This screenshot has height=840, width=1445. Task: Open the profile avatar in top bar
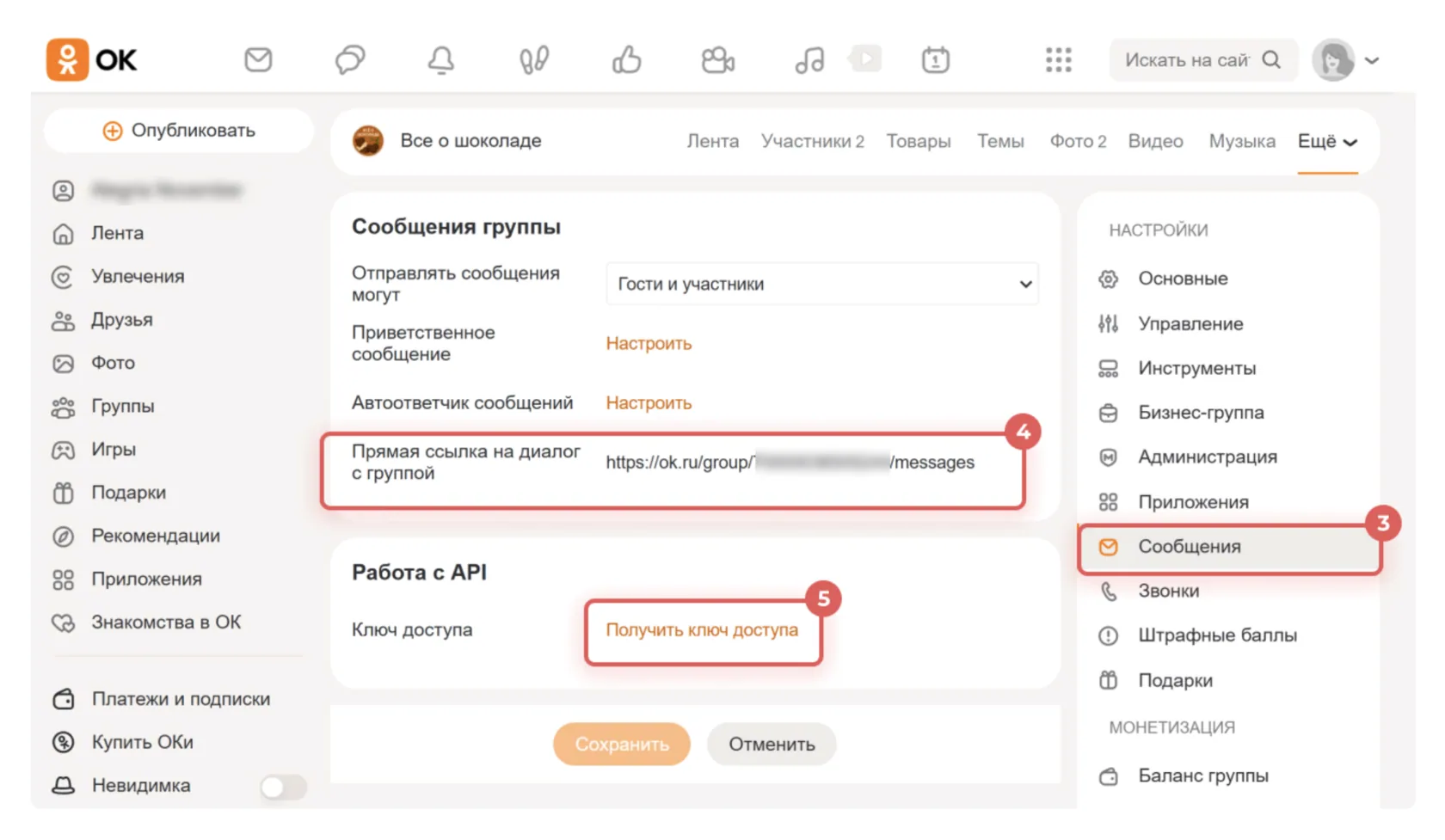[x=1333, y=59]
